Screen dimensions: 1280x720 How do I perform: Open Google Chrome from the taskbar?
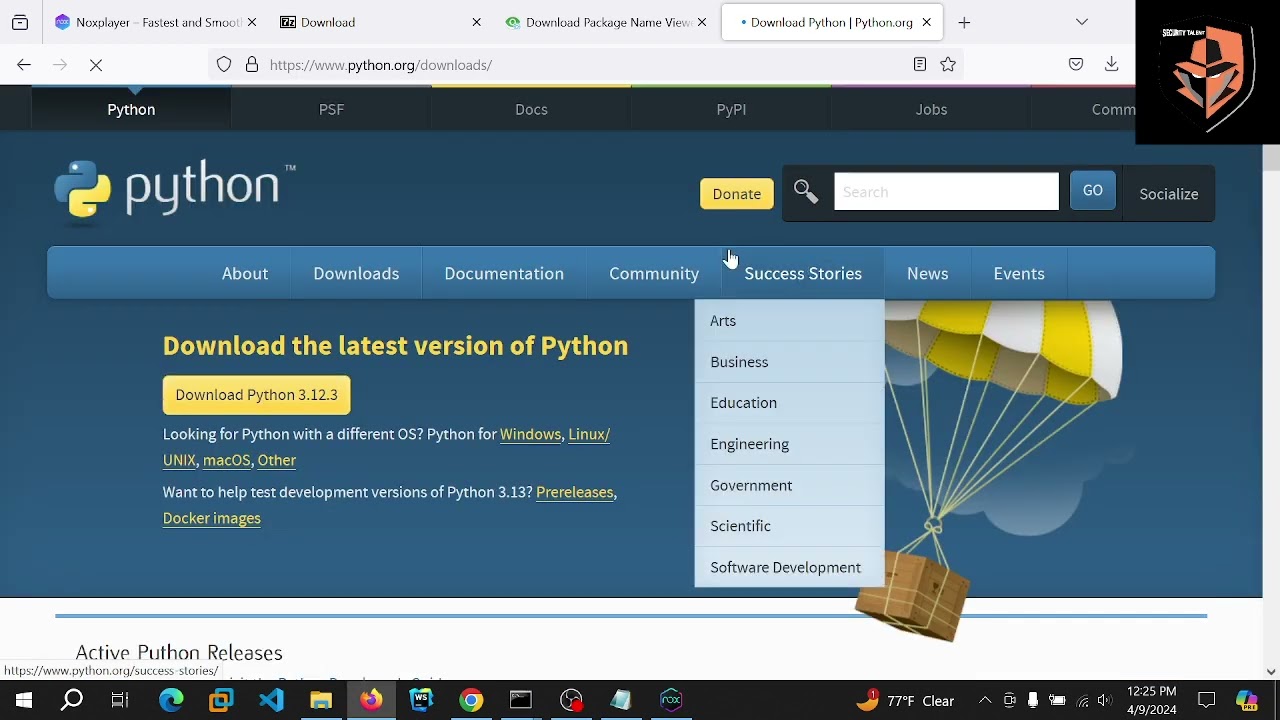point(471,700)
